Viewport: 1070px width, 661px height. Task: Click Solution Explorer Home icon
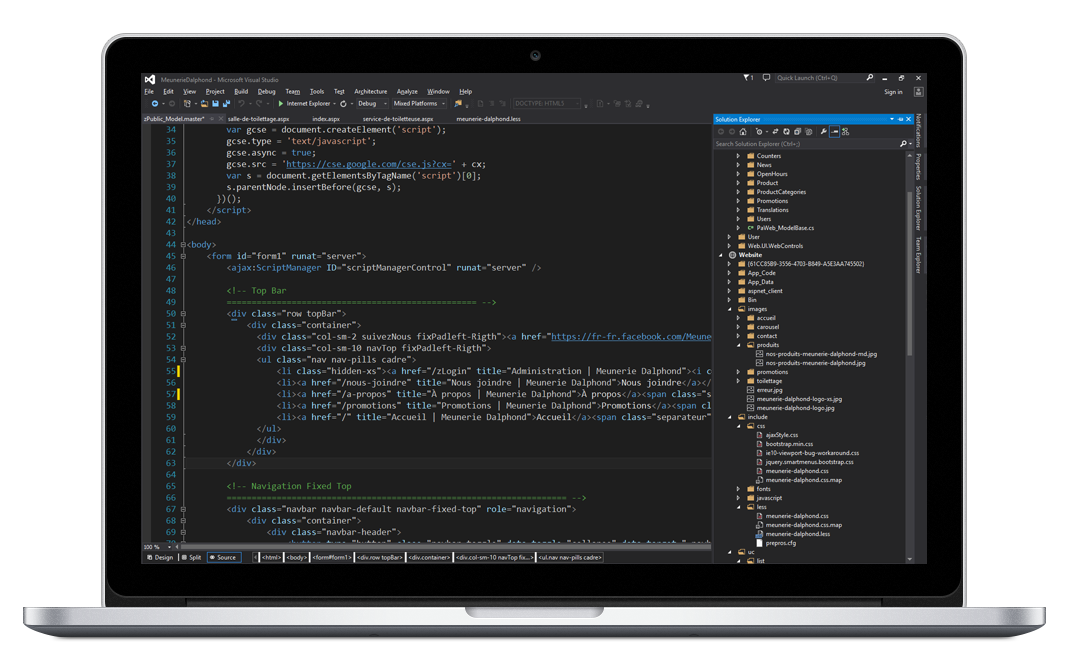coord(743,132)
